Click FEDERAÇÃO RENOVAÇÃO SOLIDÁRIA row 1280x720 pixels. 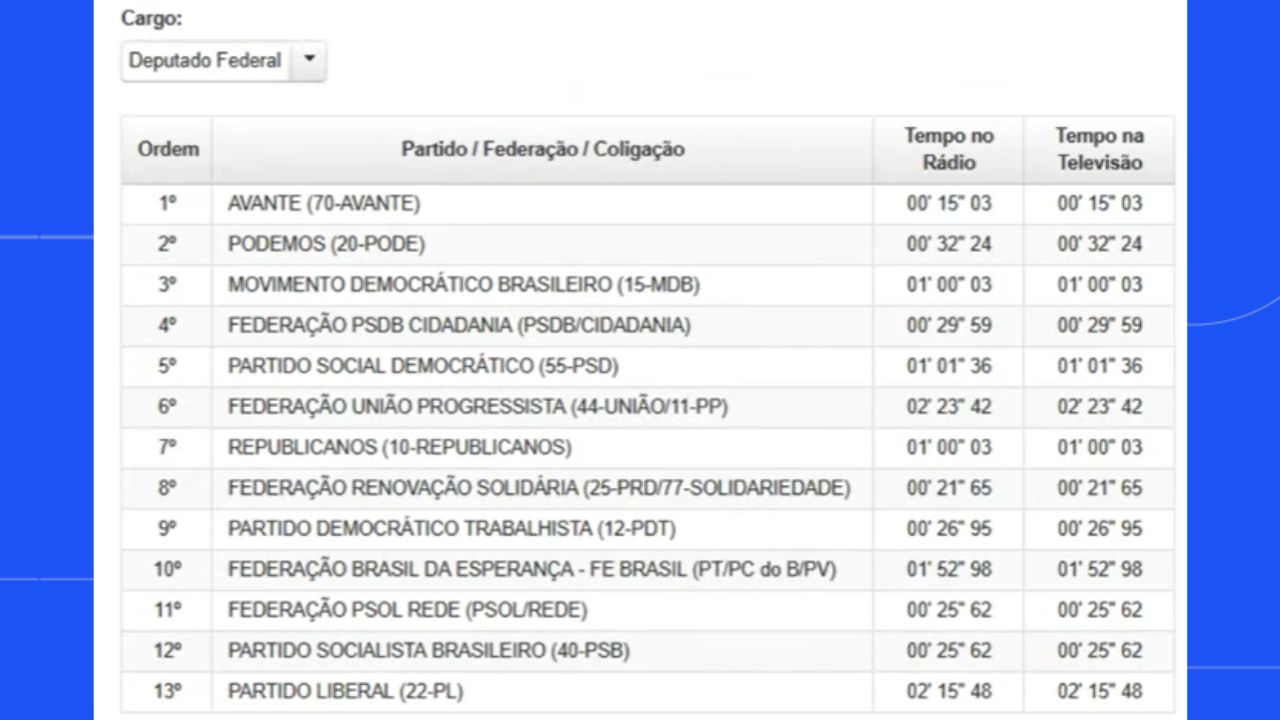click(648, 488)
